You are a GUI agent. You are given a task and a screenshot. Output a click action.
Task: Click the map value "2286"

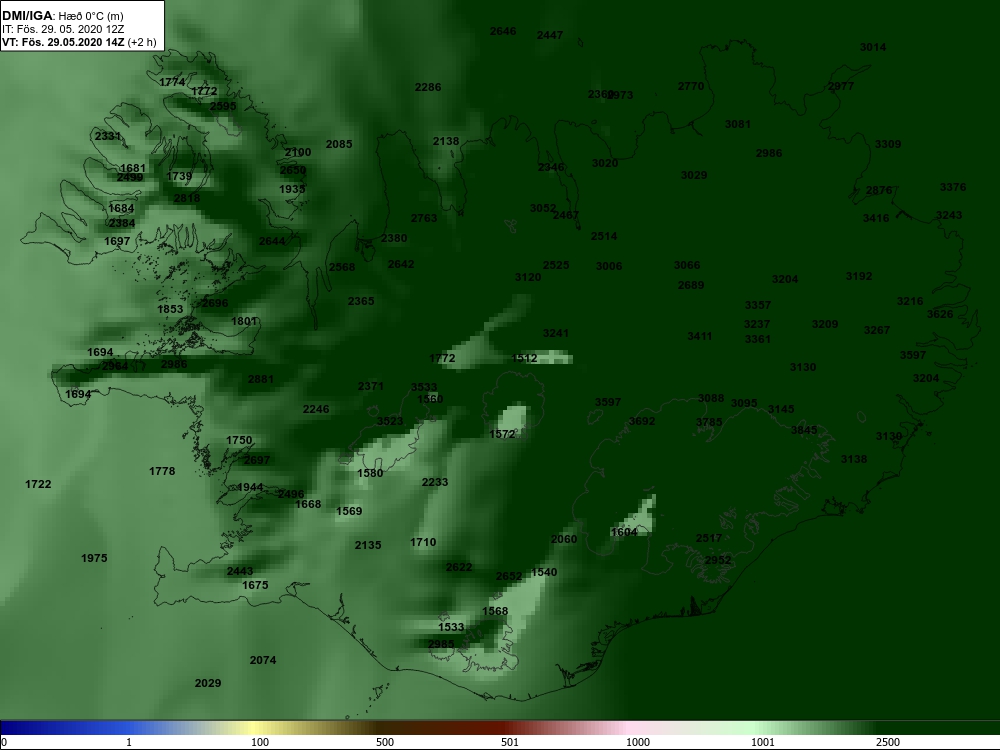click(x=427, y=87)
